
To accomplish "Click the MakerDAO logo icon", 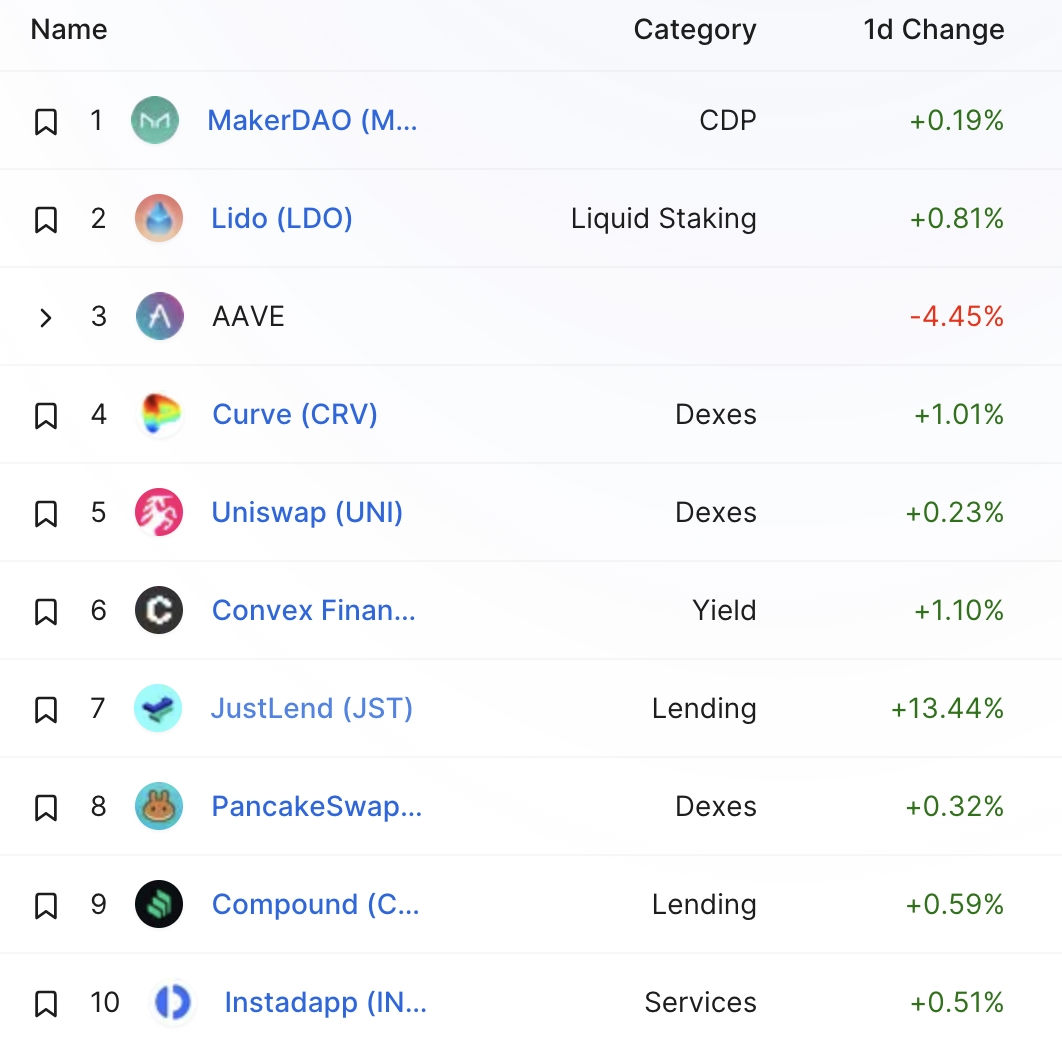I will click(x=155, y=121).
